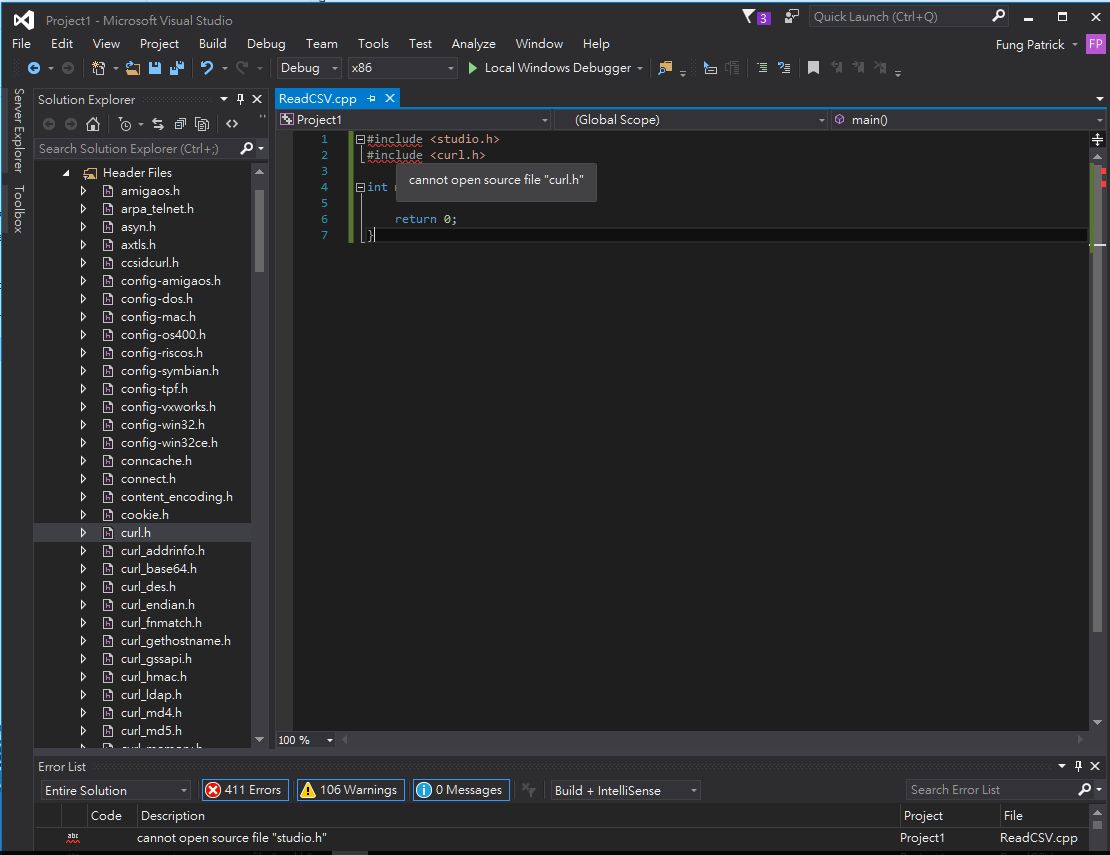Click the Open File folder icon
1110x855 pixels.
click(132, 68)
